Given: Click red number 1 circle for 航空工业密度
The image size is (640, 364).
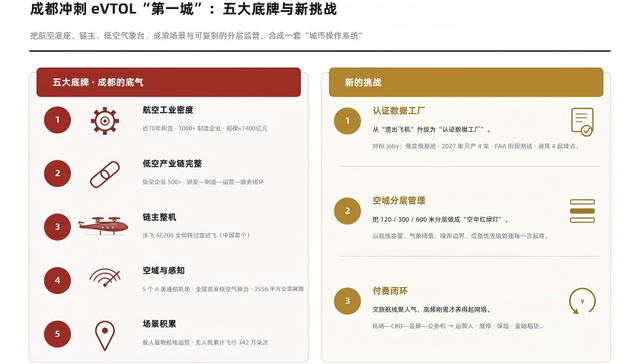Looking at the screenshot, I should pyautogui.click(x=58, y=120).
